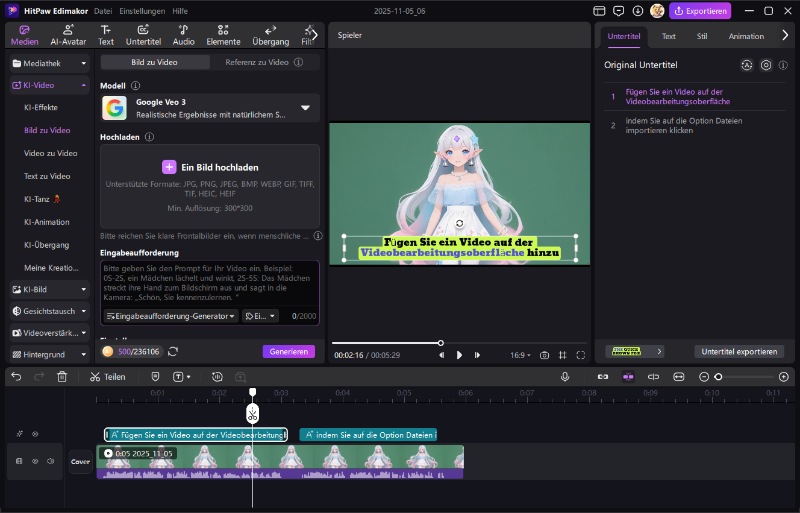The width and height of the screenshot is (800, 513).
Task: Step to the previous frame
Action: pos(441,355)
